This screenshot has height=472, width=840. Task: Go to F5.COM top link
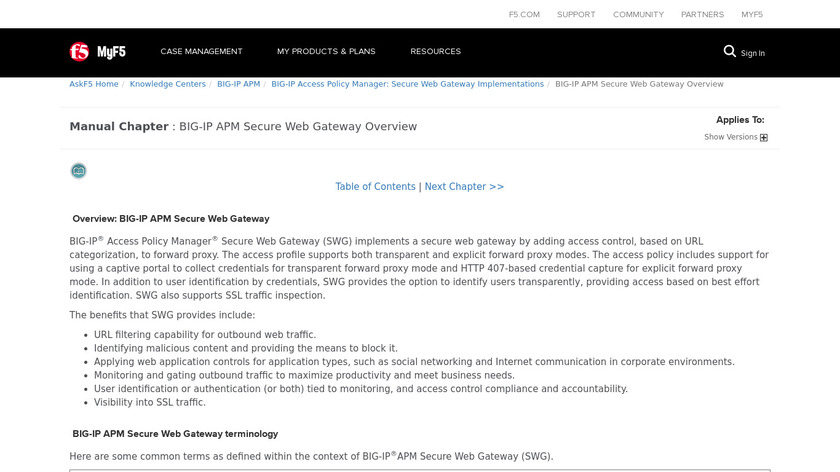pyautogui.click(x=524, y=15)
